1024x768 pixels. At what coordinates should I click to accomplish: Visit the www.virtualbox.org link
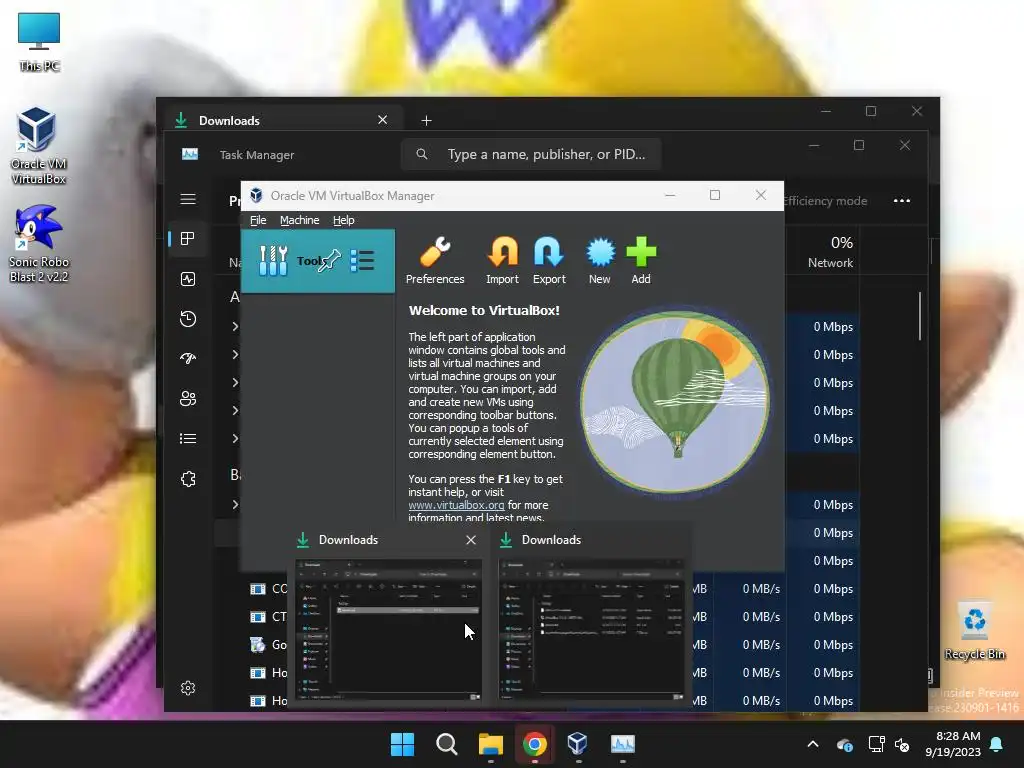coord(456,505)
